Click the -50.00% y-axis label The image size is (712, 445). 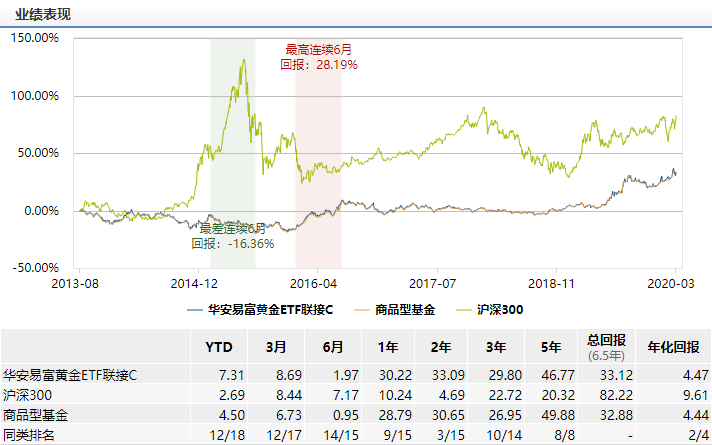pos(36,267)
